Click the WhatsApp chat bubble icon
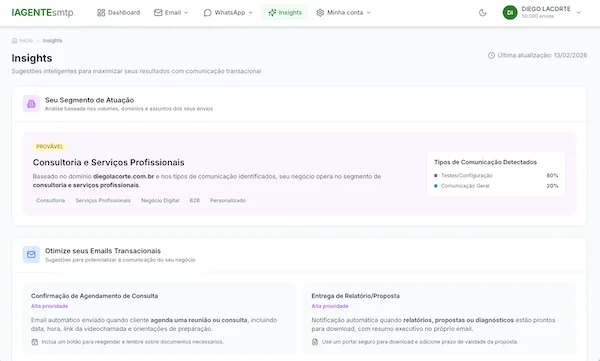The width and height of the screenshot is (600, 361). [207, 13]
